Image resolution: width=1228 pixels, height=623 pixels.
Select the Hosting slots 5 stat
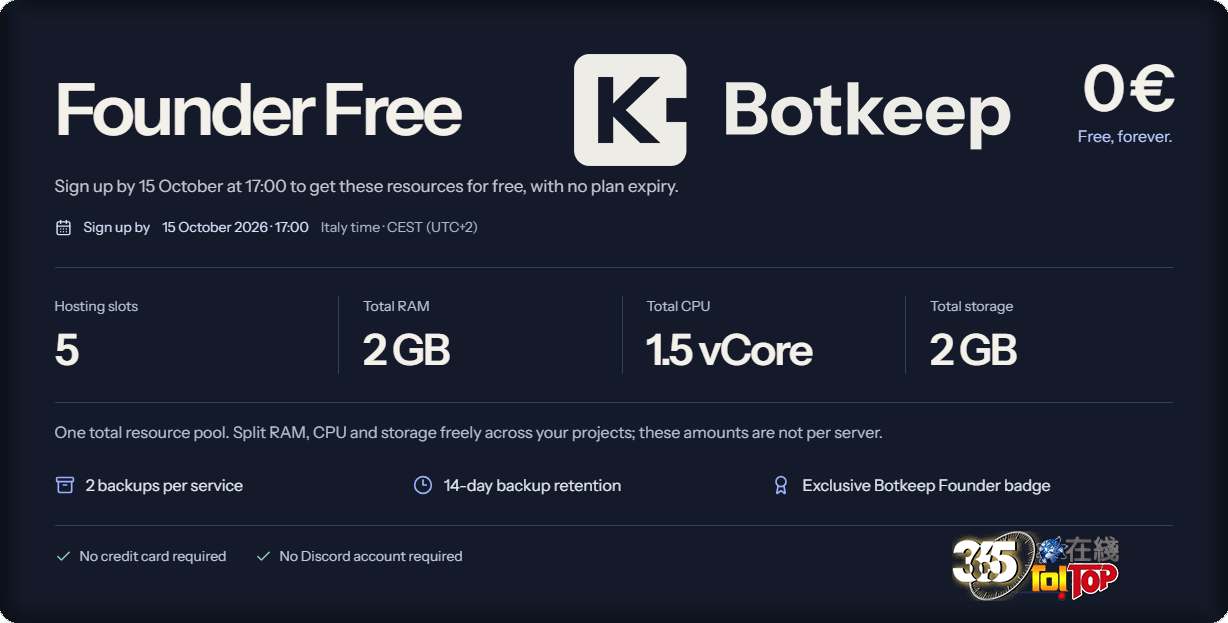[x=96, y=335]
